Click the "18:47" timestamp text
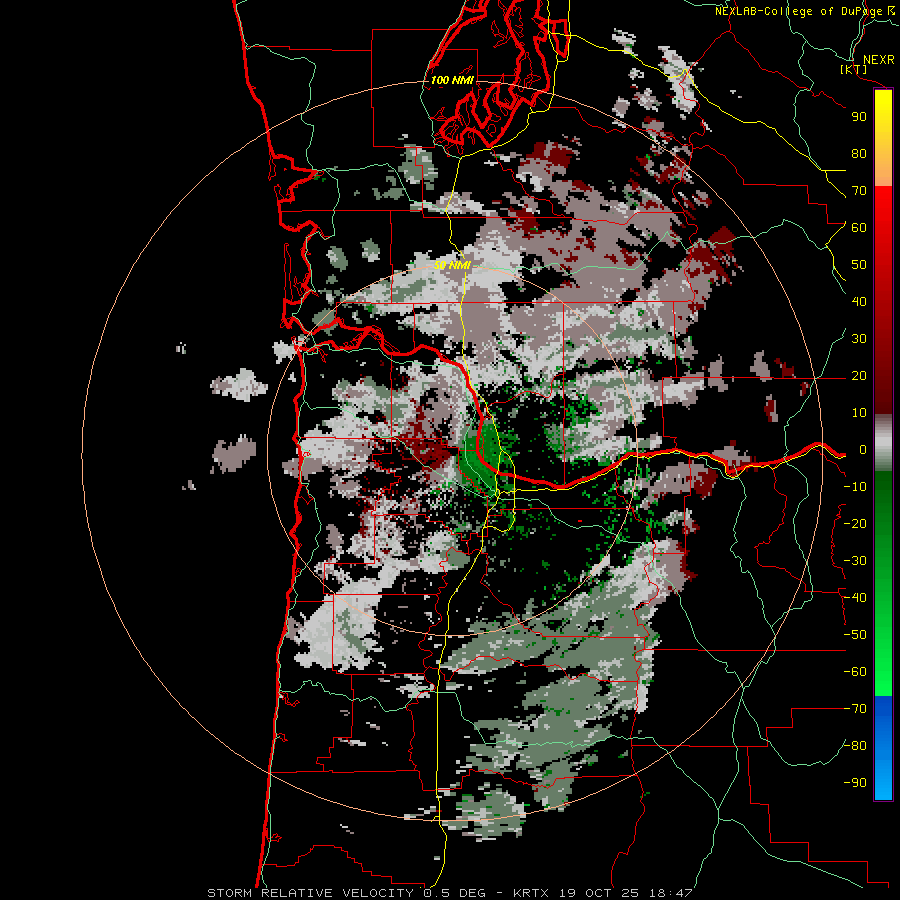 pyautogui.click(x=670, y=893)
